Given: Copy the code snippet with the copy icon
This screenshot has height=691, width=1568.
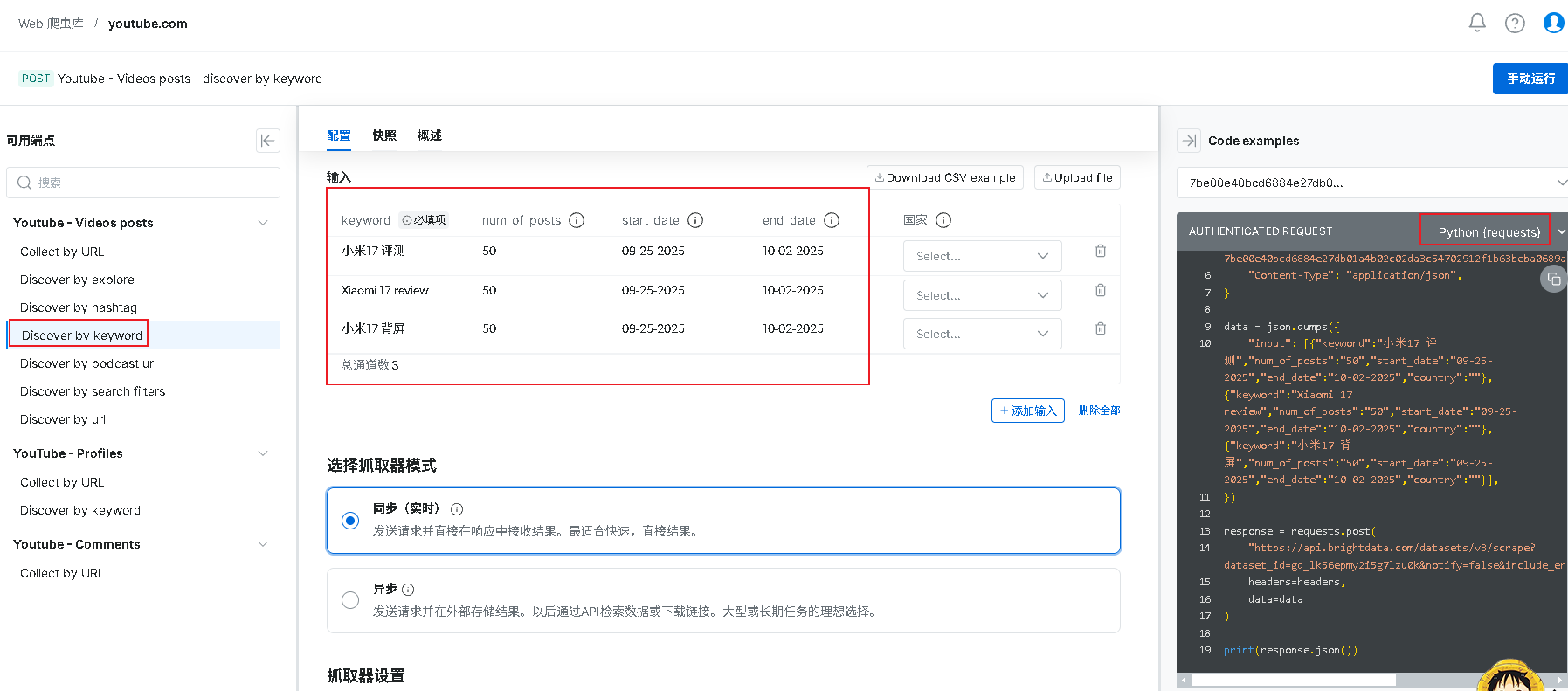Looking at the screenshot, I should (1553, 280).
